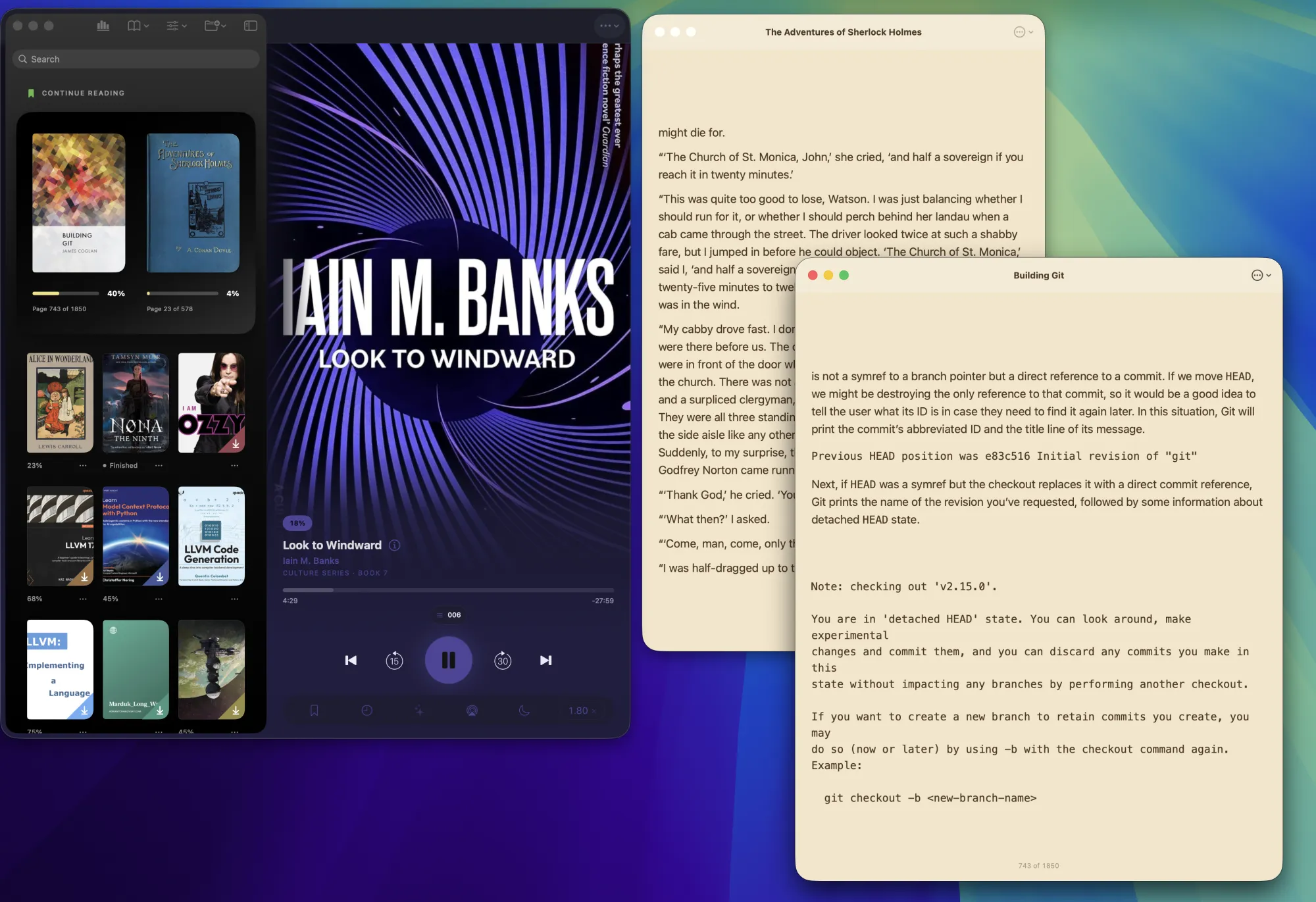Open the Adventures of Sherlock Holmes cover thumbnail
The image size is (1316, 902).
click(193, 203)
